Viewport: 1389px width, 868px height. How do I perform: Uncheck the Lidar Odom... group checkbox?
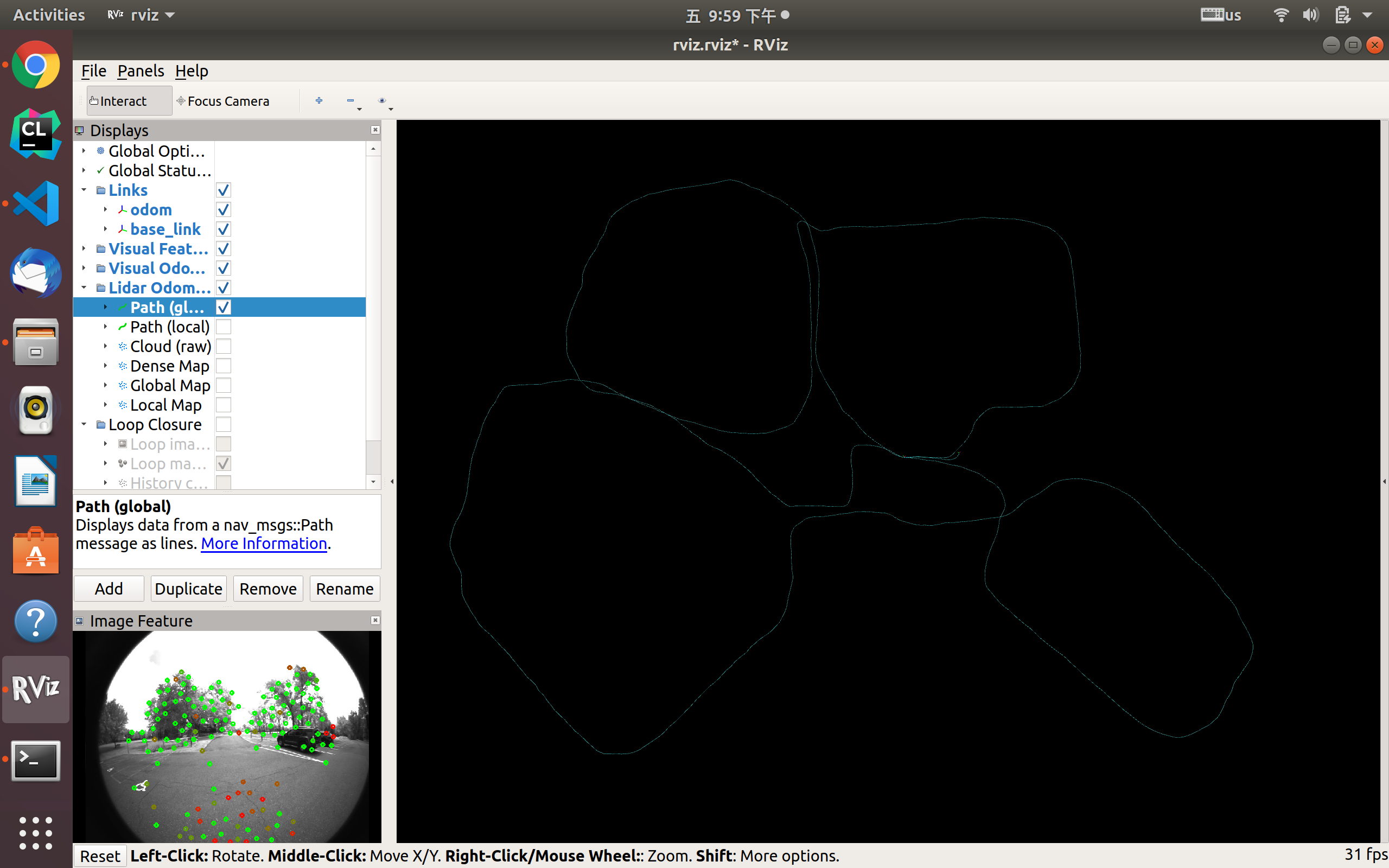tap(224, 288)
